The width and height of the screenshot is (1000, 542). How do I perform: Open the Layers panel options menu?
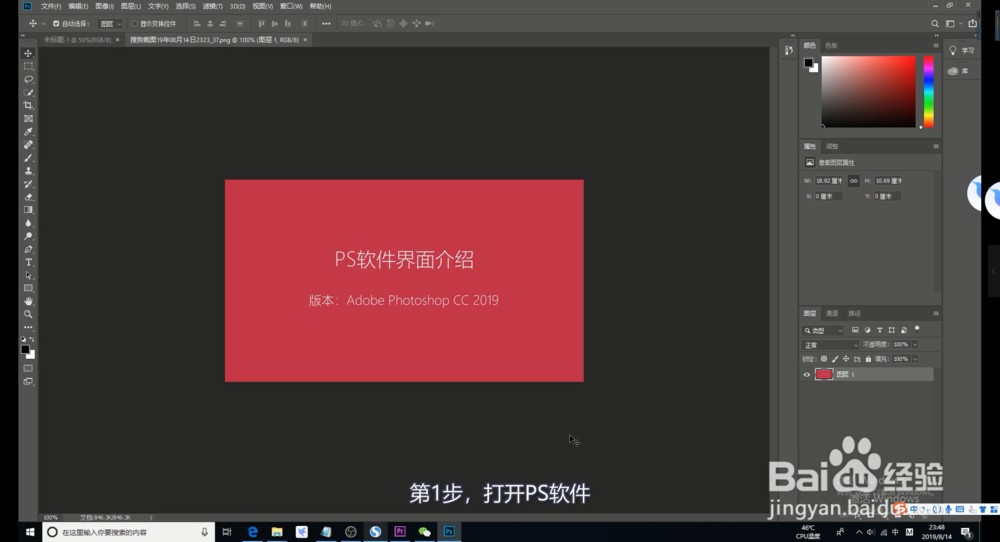click(x=936, y=313)
